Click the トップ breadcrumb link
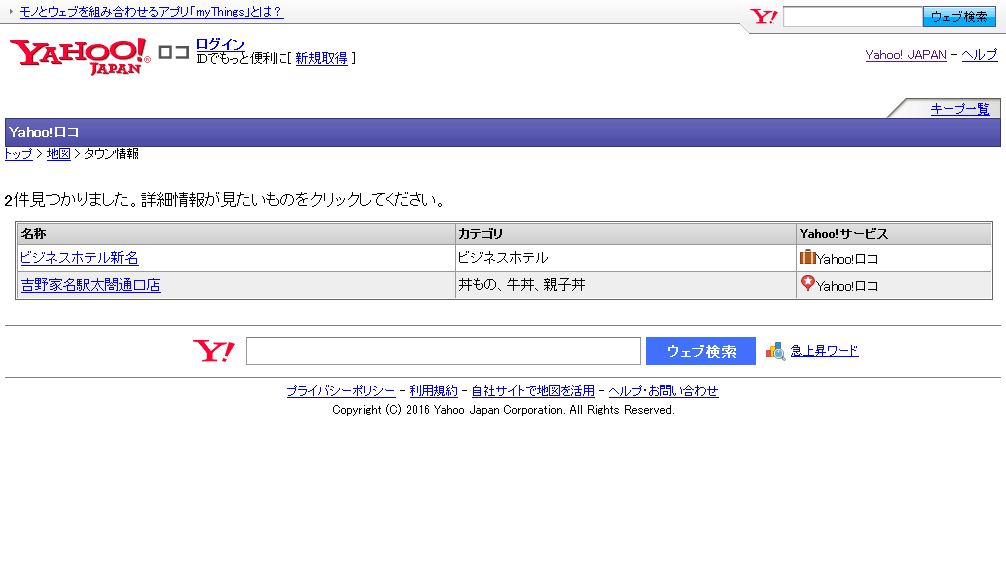 click(19, 154)
